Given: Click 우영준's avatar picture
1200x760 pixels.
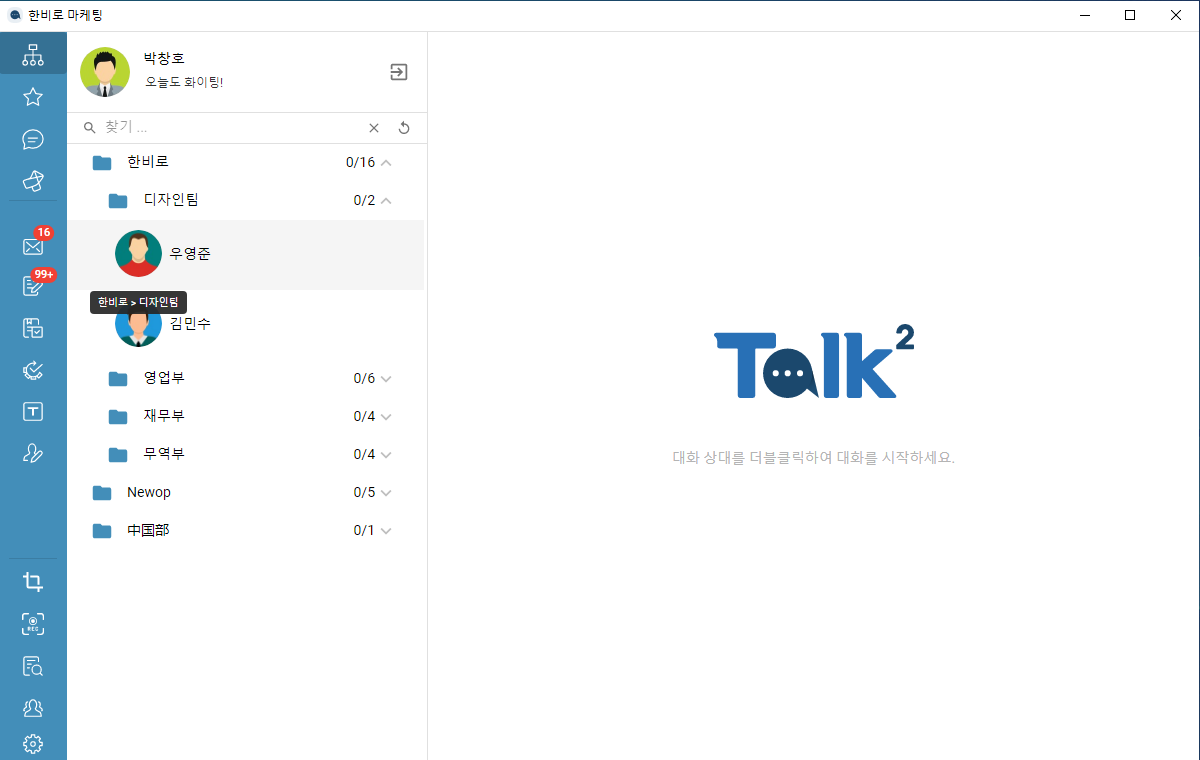Looking at the screenshot, I should point(138,254).
